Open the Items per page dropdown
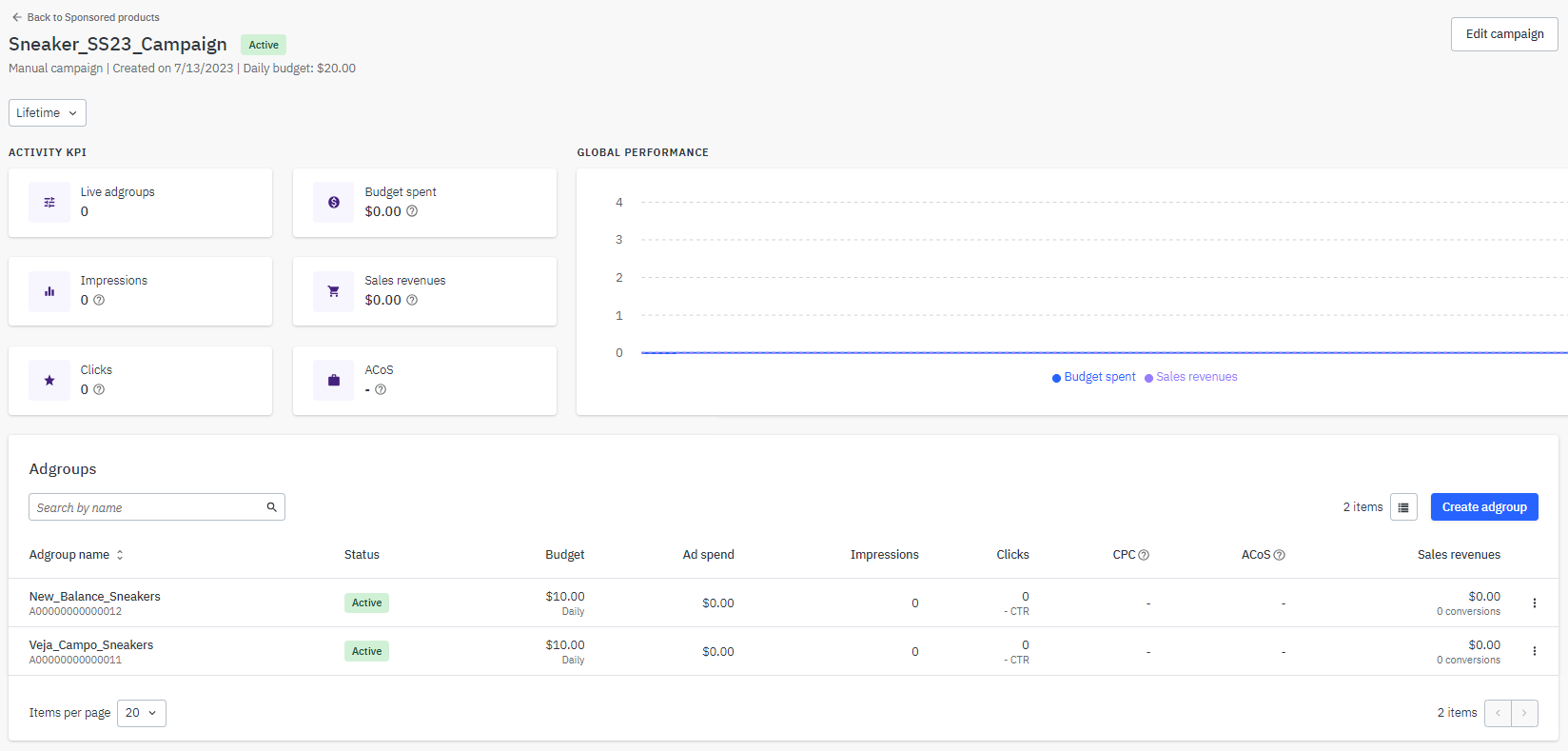1568x751 pixels. 142,713
